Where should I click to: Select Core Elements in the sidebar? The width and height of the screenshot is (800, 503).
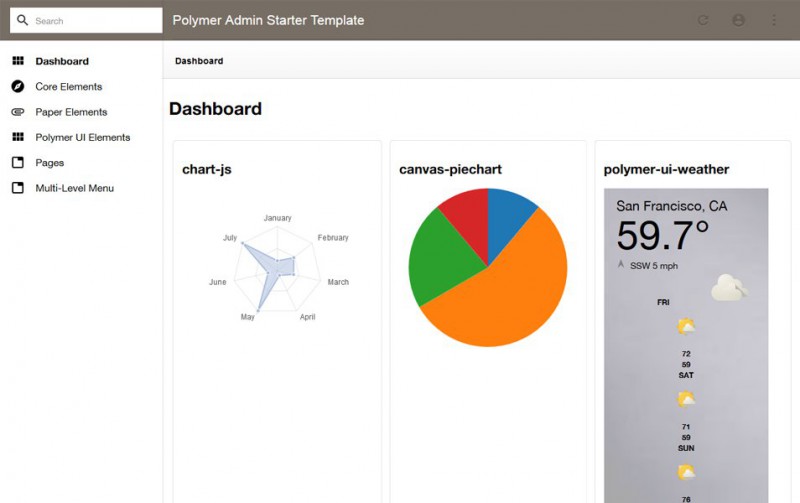tap(68, 86)
